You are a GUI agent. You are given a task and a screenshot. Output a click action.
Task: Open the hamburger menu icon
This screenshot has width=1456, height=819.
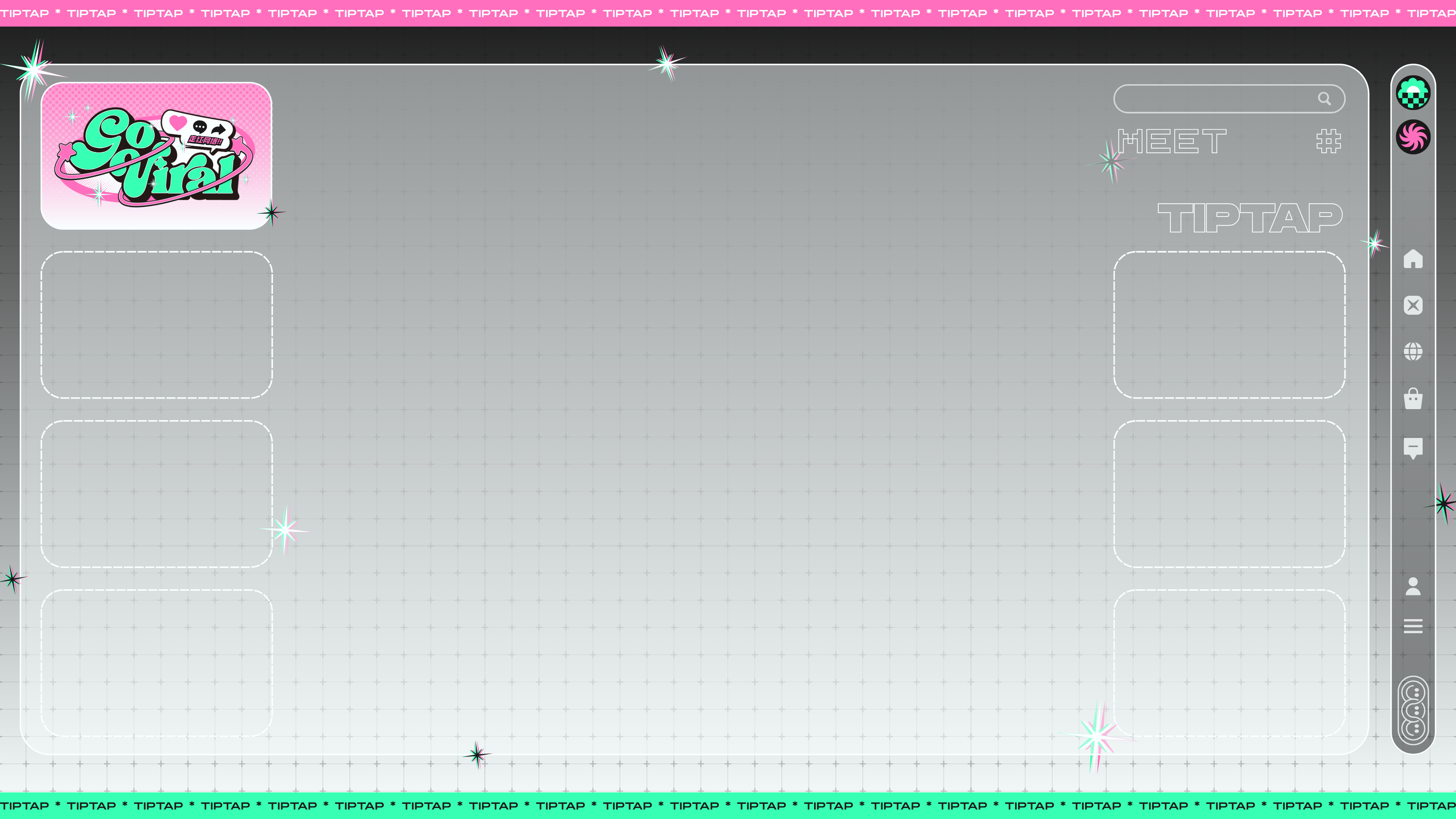pyautogui.click(x=1412, y=626)
